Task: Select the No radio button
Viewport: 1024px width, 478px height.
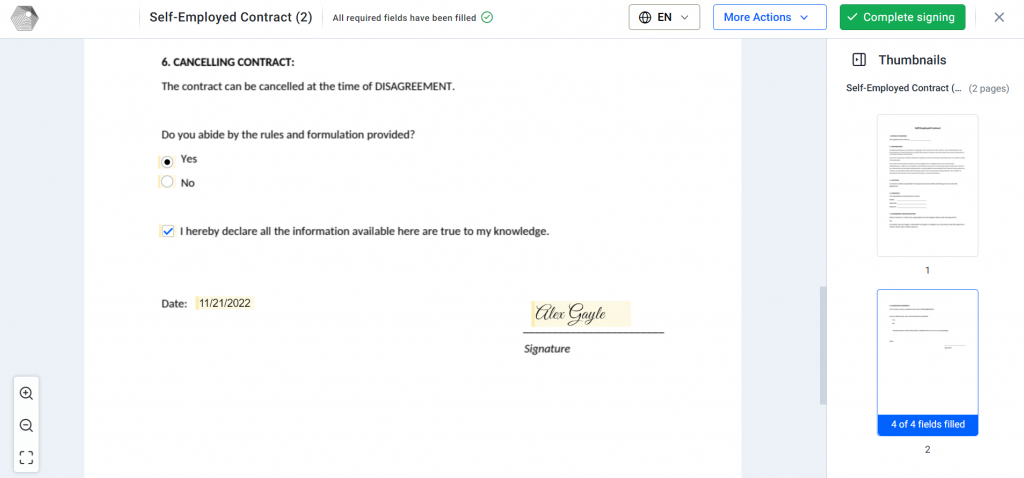Action: tap(167, 182)
